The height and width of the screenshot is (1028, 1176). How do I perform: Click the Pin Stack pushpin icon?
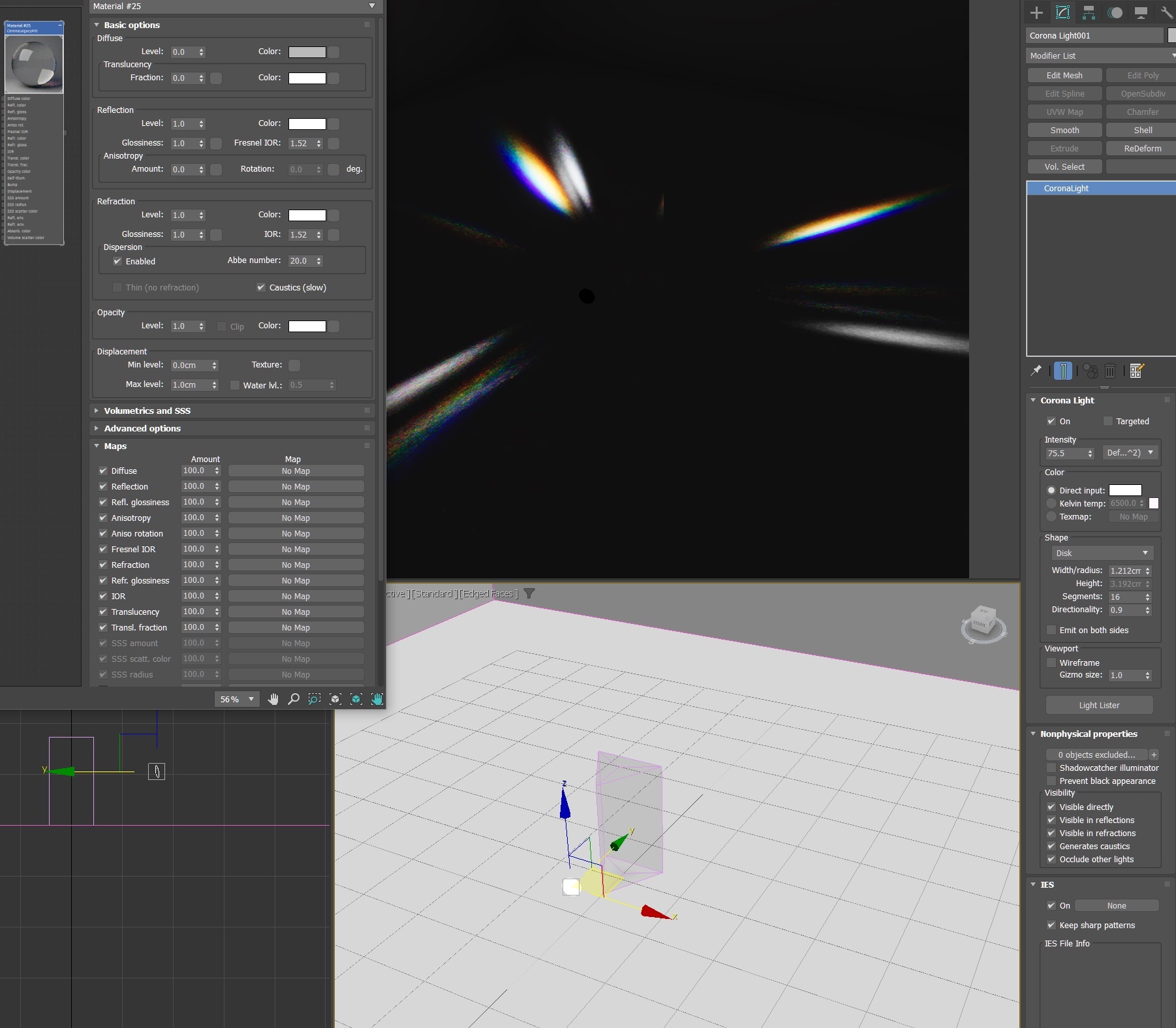point(1036,371)
